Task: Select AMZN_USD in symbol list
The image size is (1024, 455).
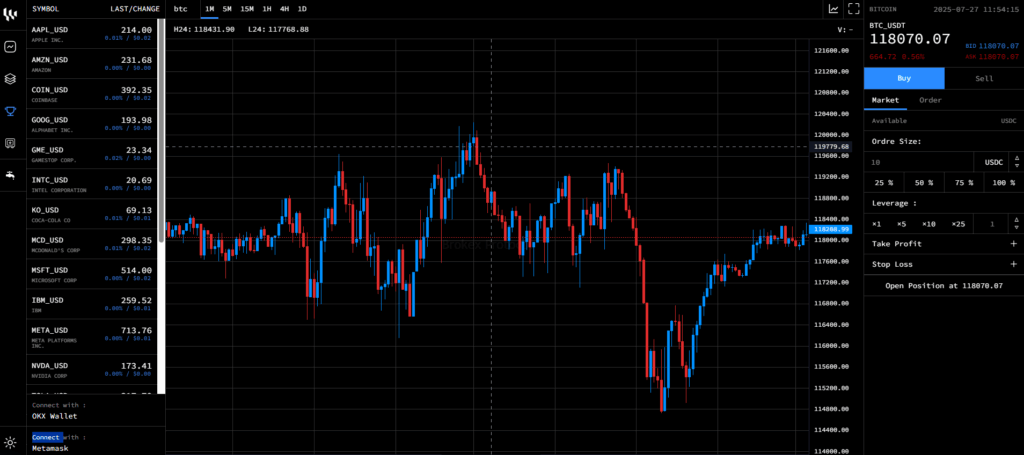Action: 91,64
